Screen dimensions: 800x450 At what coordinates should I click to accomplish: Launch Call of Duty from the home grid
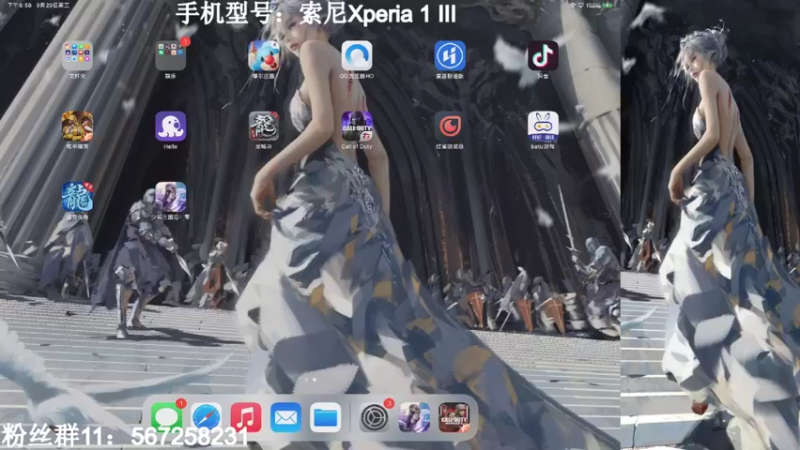coord(357,126)
